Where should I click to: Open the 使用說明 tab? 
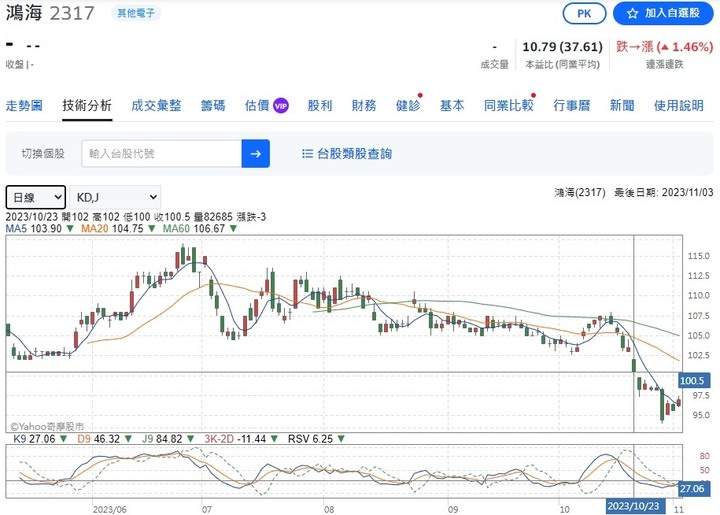[679, 106]
